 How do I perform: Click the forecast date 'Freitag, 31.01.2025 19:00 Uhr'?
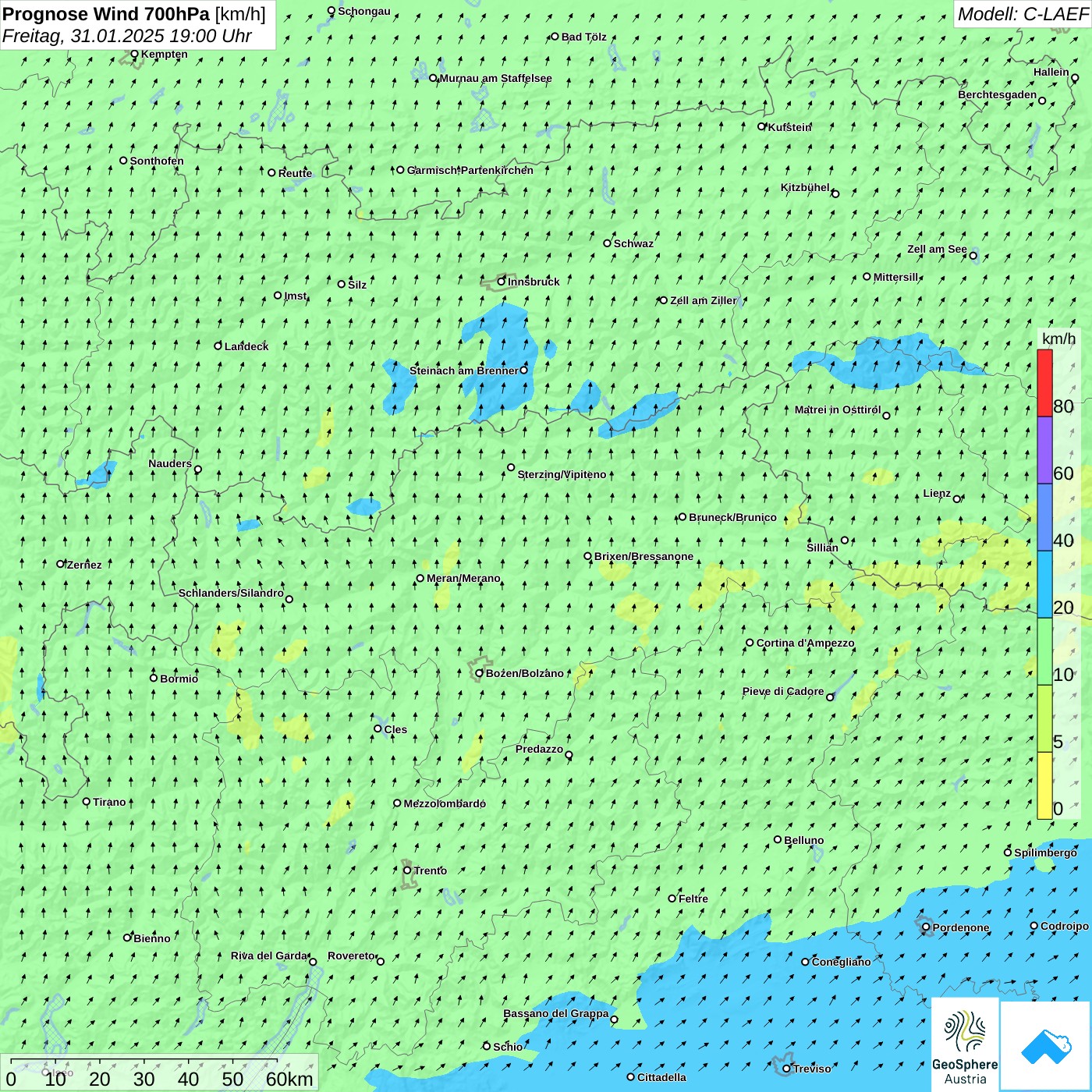coord(127,36)
